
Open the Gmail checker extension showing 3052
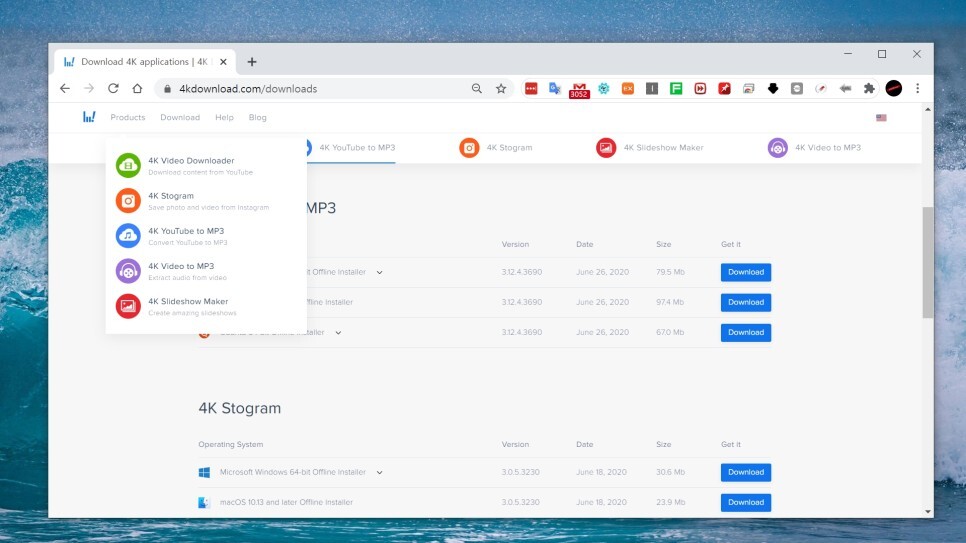pos(579,90)
